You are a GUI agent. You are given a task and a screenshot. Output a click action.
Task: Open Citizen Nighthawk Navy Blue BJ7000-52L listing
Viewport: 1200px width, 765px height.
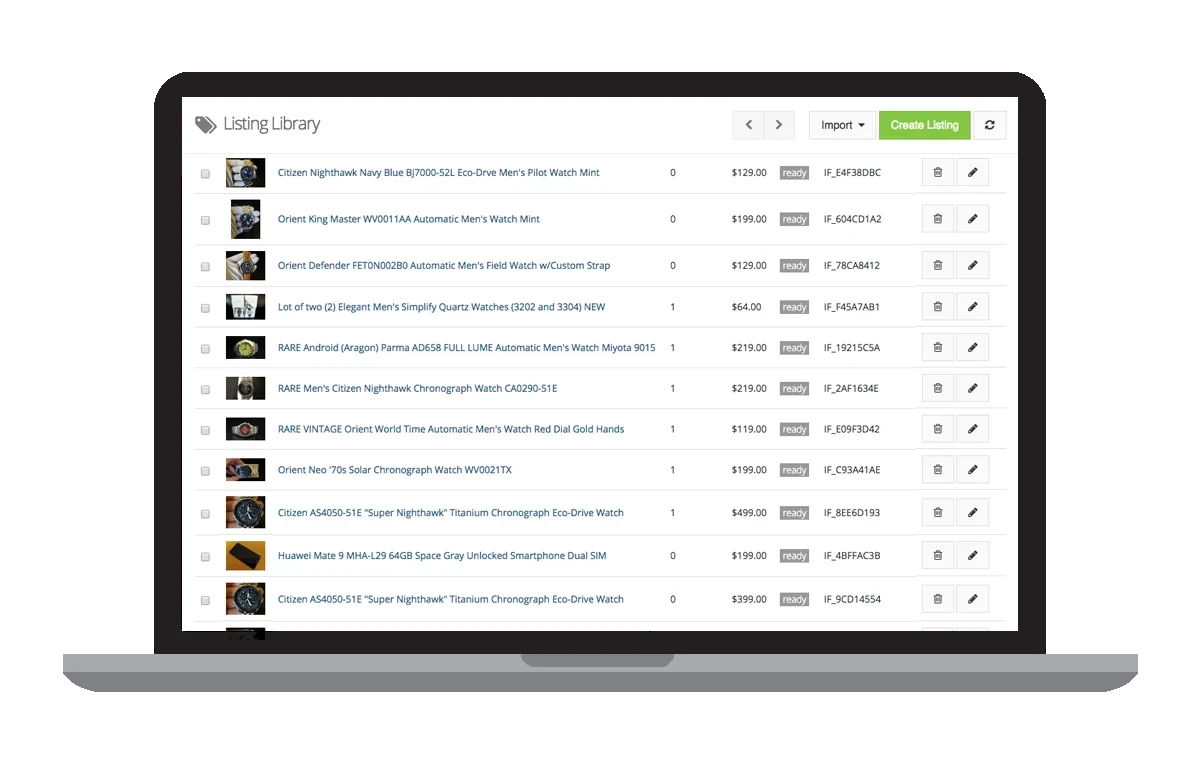coord(439,173)
